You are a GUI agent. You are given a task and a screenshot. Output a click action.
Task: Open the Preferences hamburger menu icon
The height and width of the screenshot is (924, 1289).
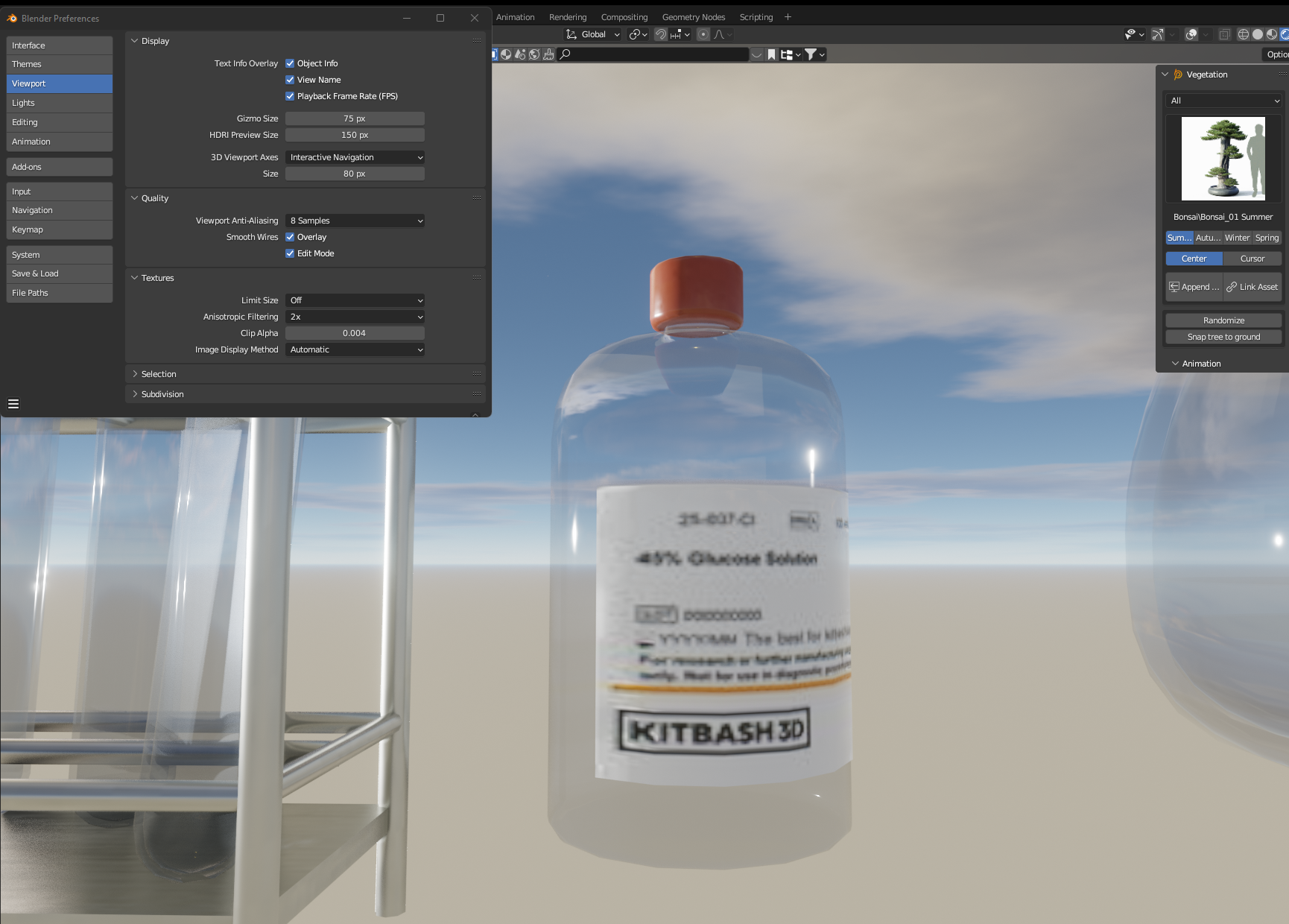click(x=13, y=404)
